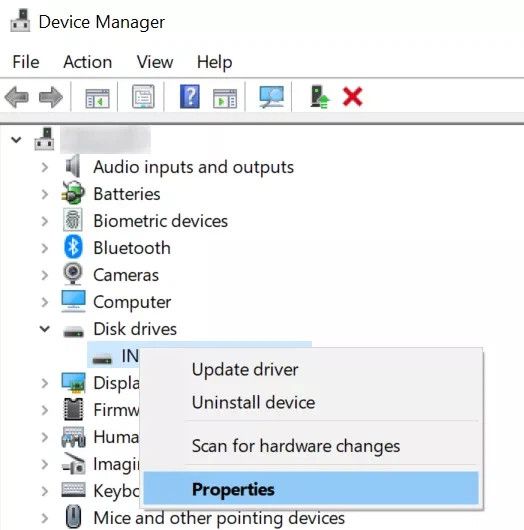Select the Batteries tree label

tap(127, 194)
